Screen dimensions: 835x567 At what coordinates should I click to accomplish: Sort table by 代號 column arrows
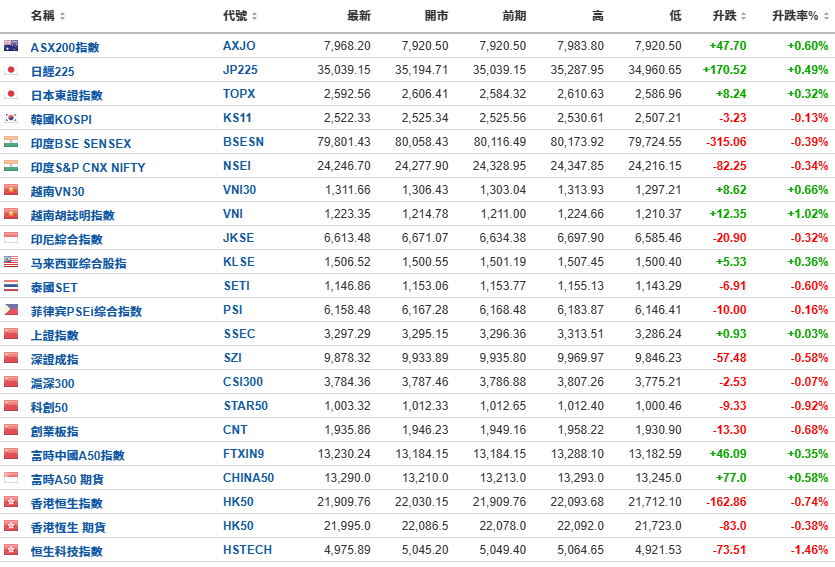pyautogui.click(x=255, y=16)
